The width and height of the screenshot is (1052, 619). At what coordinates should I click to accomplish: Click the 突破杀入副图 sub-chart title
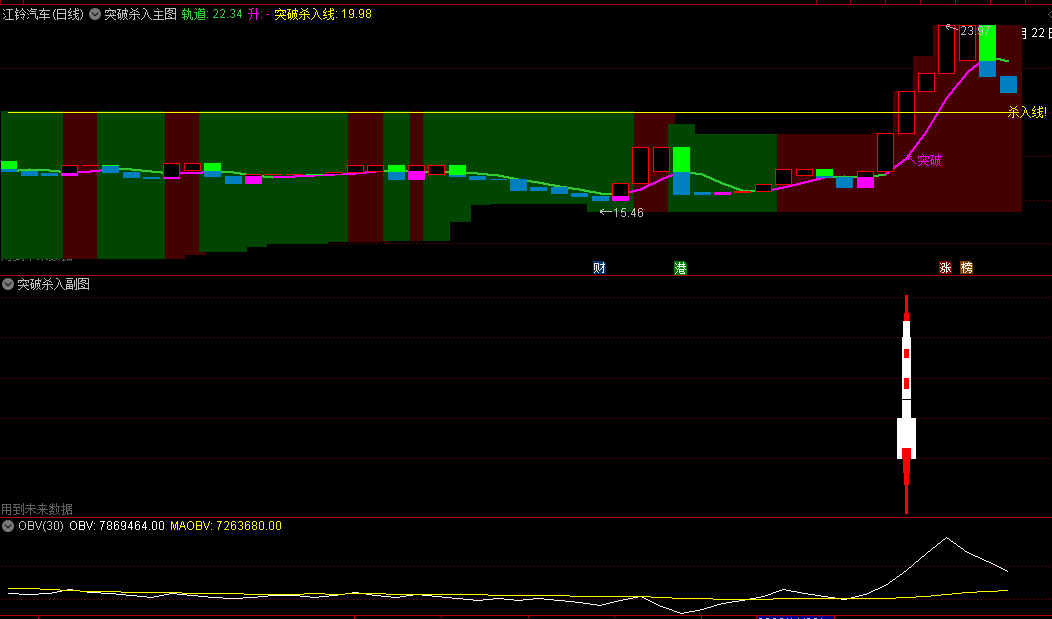(x=54, y=284)
